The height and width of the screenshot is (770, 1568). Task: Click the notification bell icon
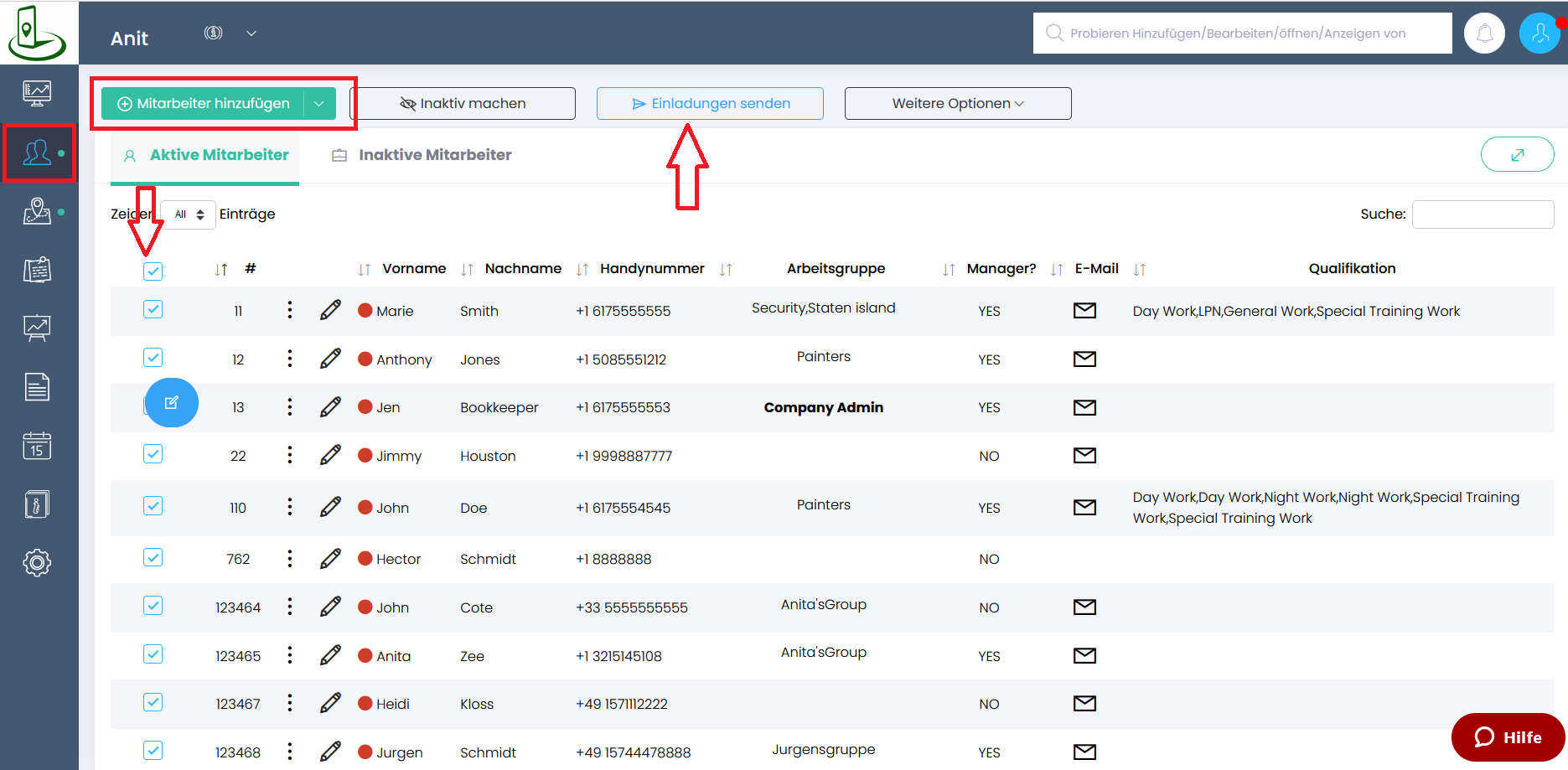coord(1484,34)
